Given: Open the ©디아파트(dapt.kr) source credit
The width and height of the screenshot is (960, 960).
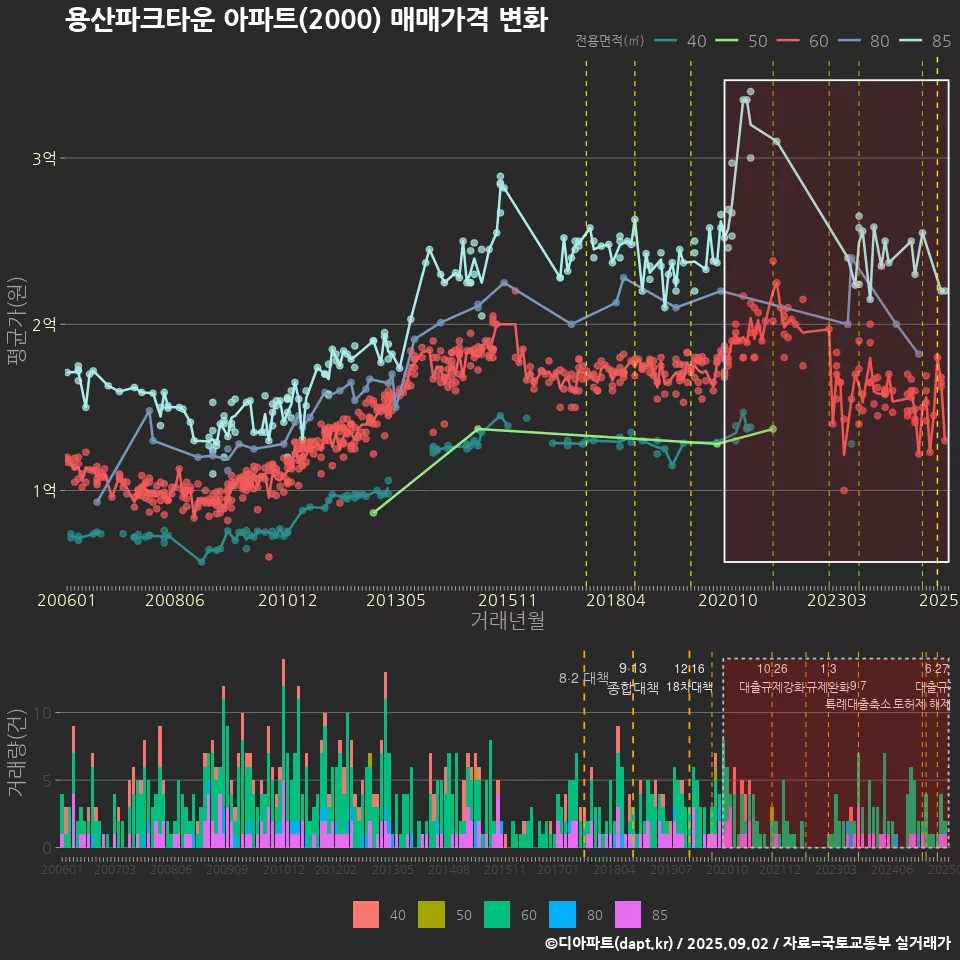Looking at the screenshot, I should [609, 943].
